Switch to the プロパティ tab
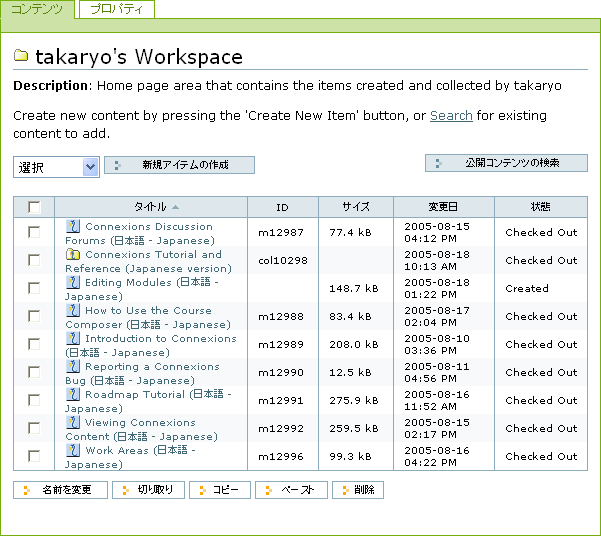Screen dimensions: 601x536 click(x=117, y=9)
